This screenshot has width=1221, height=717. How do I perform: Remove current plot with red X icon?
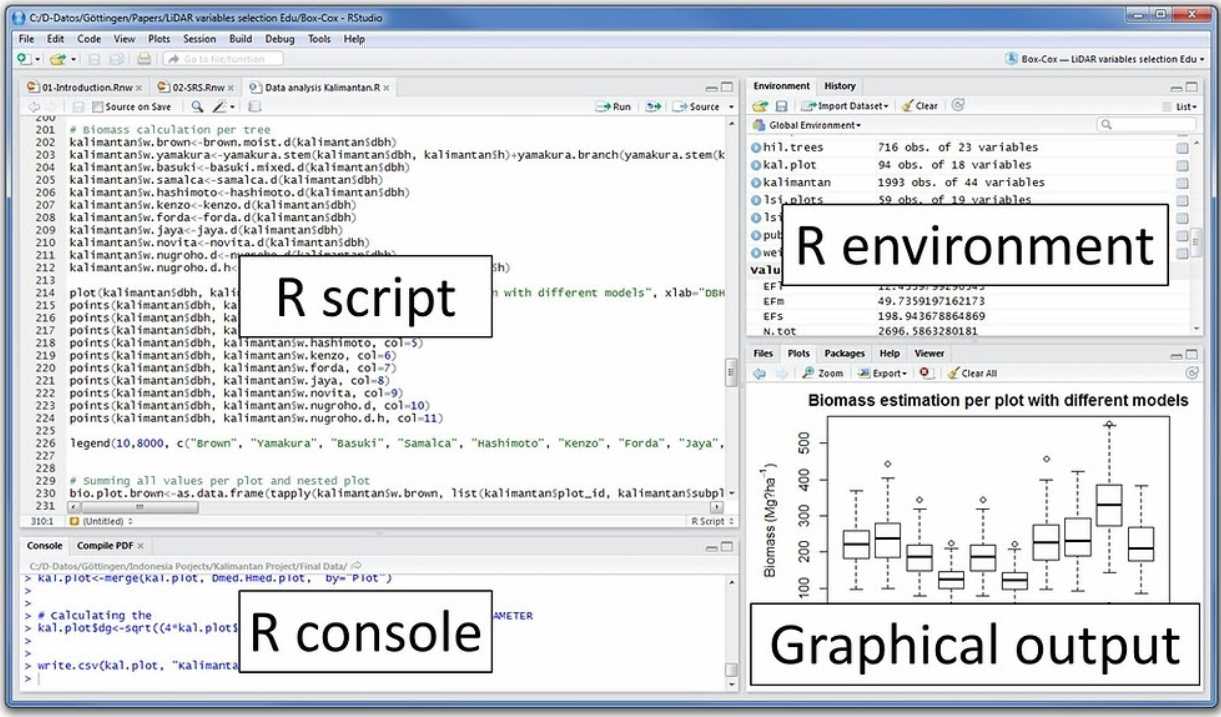[926, 373]
